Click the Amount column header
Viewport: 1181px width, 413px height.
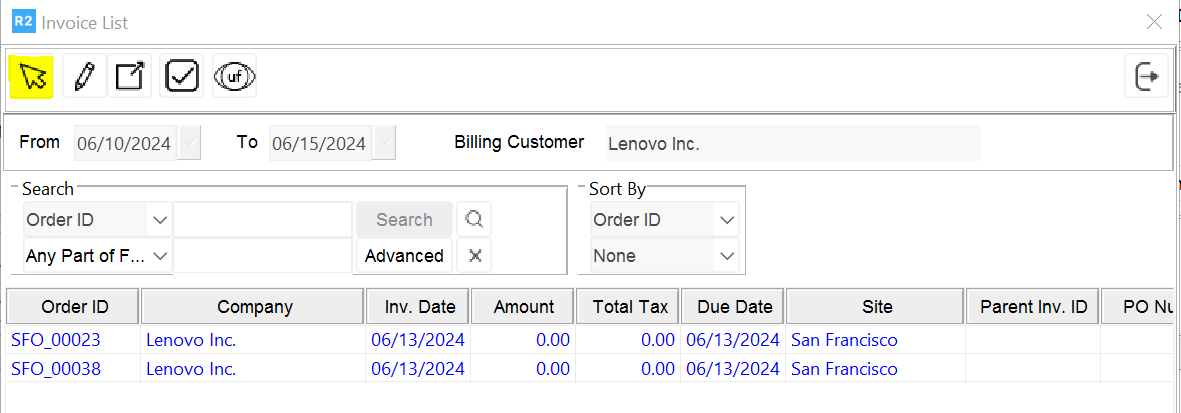524,307
